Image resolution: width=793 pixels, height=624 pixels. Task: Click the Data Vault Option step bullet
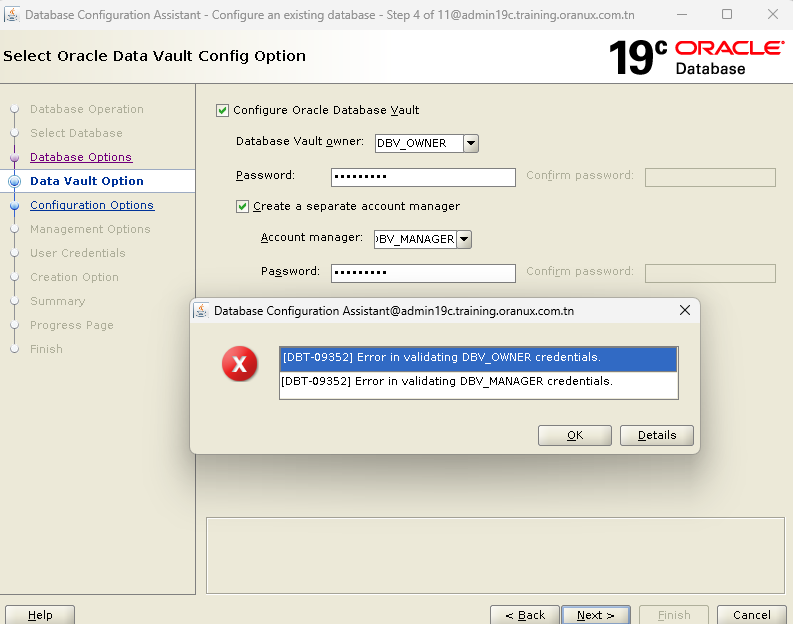click(x=14, y=181)
